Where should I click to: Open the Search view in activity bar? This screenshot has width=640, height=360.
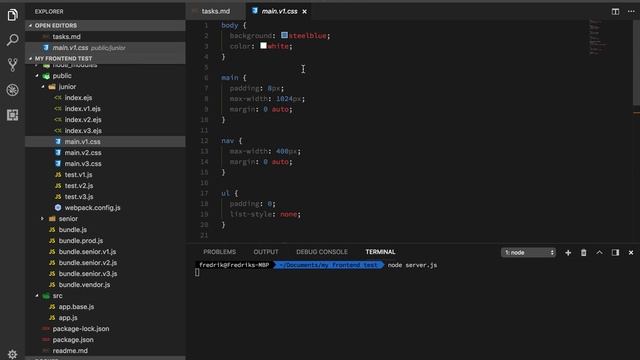click(x=12, y=40)
